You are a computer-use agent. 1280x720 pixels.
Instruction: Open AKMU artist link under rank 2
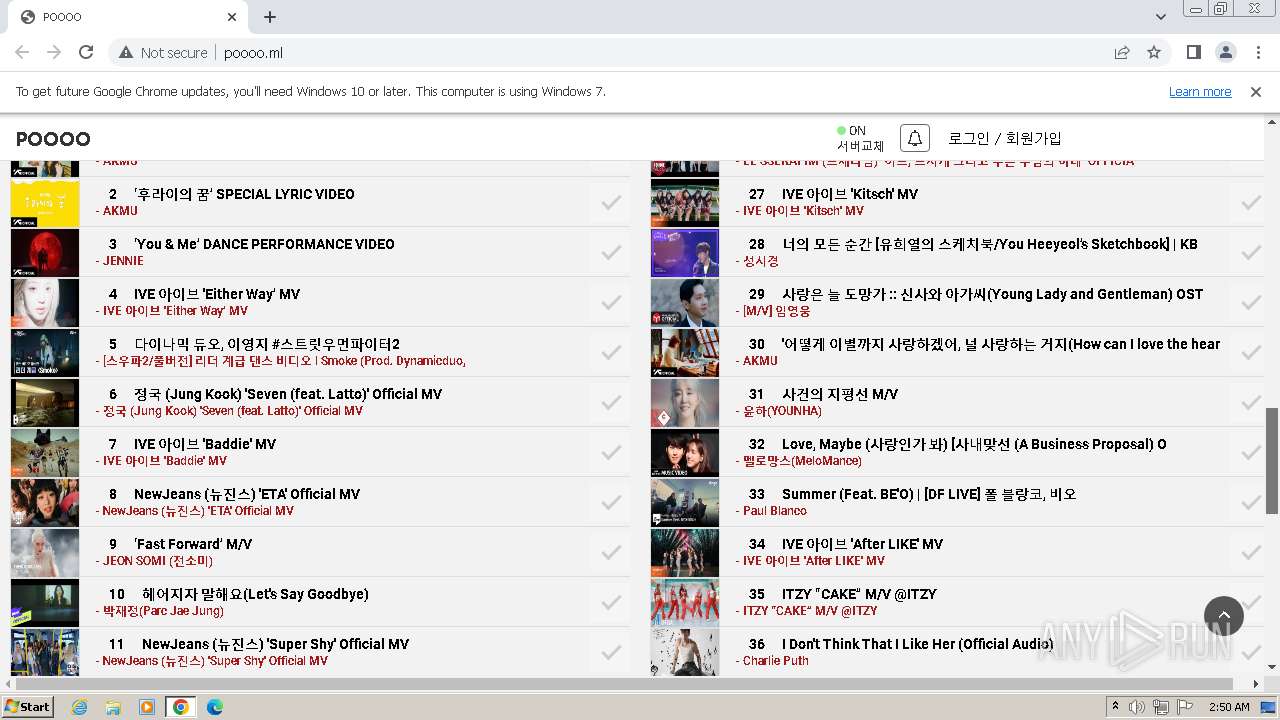pyautogui.click(x=120, y=211)
